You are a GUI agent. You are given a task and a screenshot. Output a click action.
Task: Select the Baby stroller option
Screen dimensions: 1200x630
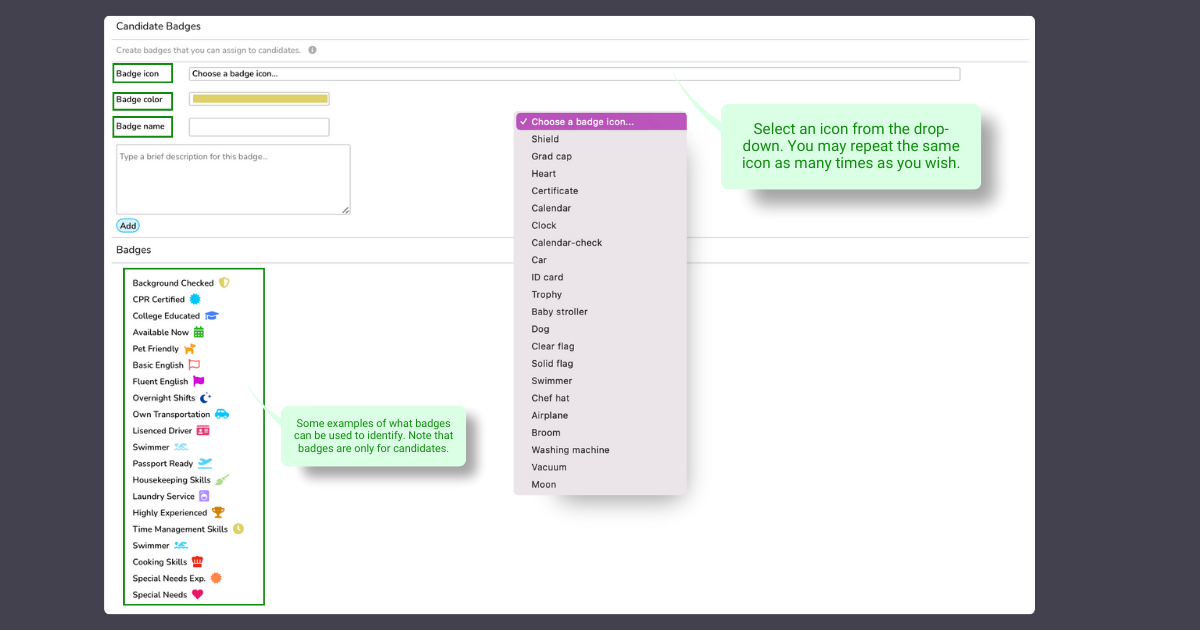(559, 312)
